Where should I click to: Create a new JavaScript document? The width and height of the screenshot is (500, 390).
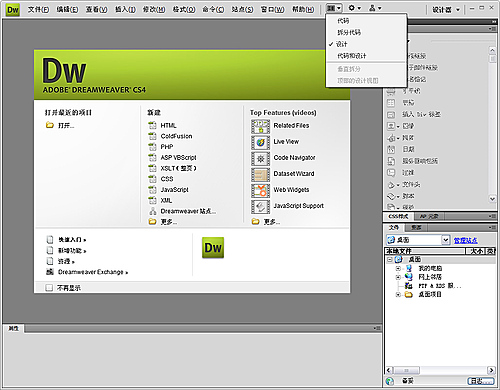(174, 189)
